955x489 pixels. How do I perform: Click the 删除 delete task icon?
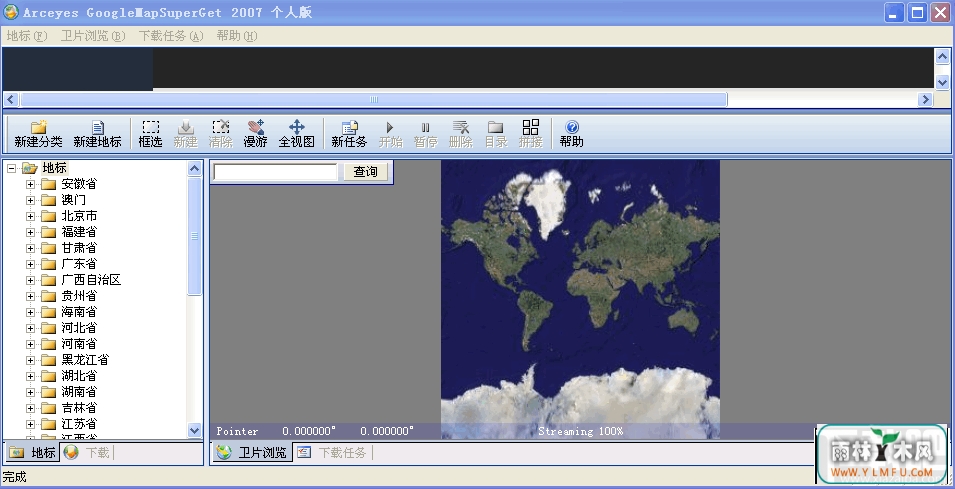pyautogui.click(x=460, y=134)
